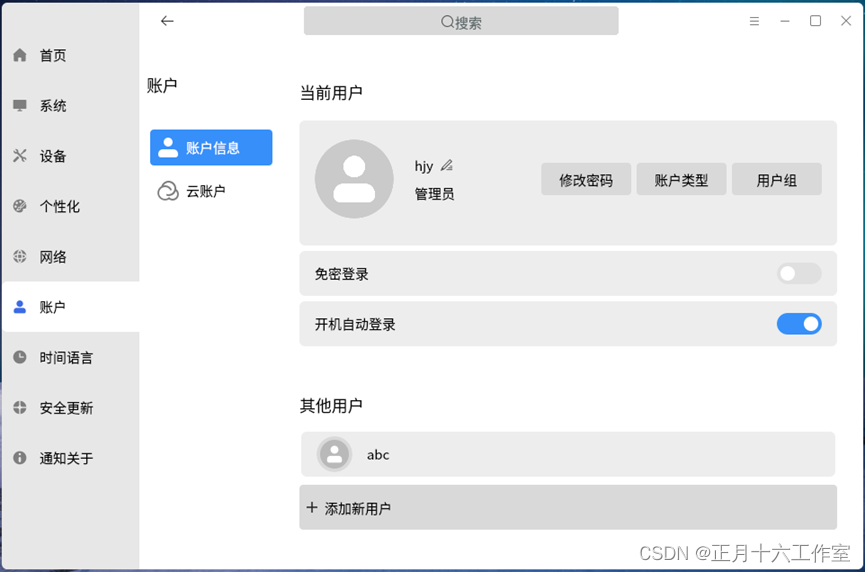
Task: Open the 用户组 button
Action: pyautogui.click(x=777, y=179)
